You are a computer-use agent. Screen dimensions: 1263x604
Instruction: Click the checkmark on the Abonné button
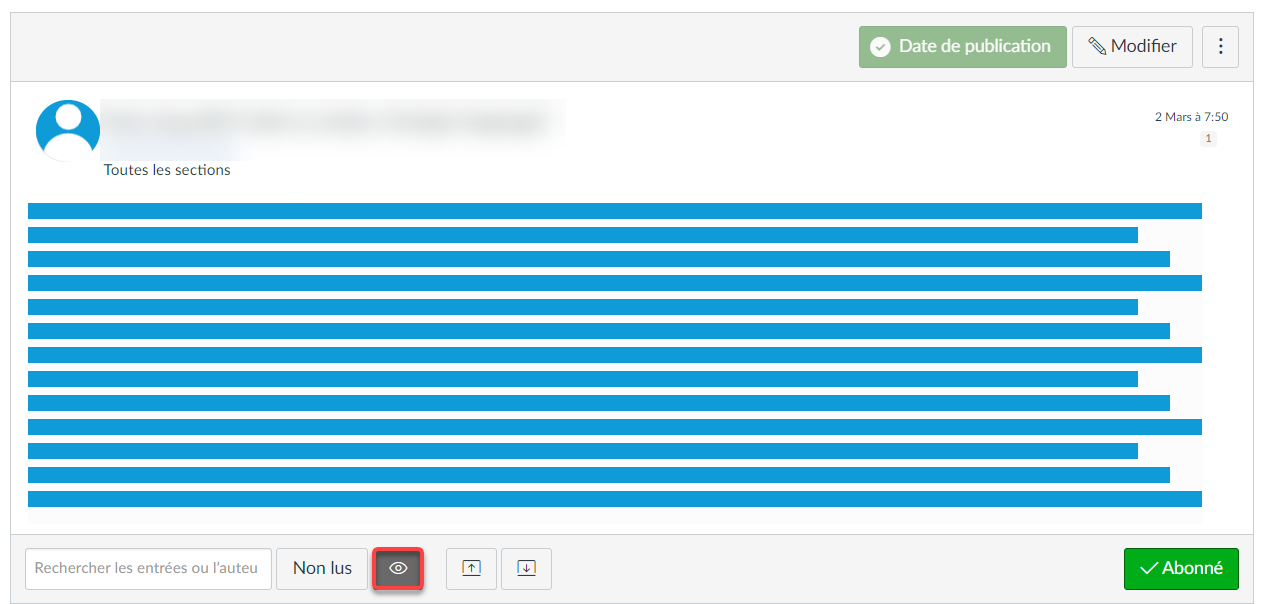click(x=1149, y=568)
